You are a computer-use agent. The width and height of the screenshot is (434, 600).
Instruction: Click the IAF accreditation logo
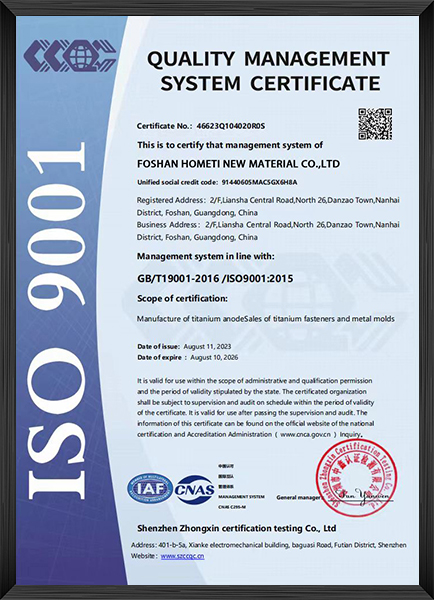coord(150,489)
